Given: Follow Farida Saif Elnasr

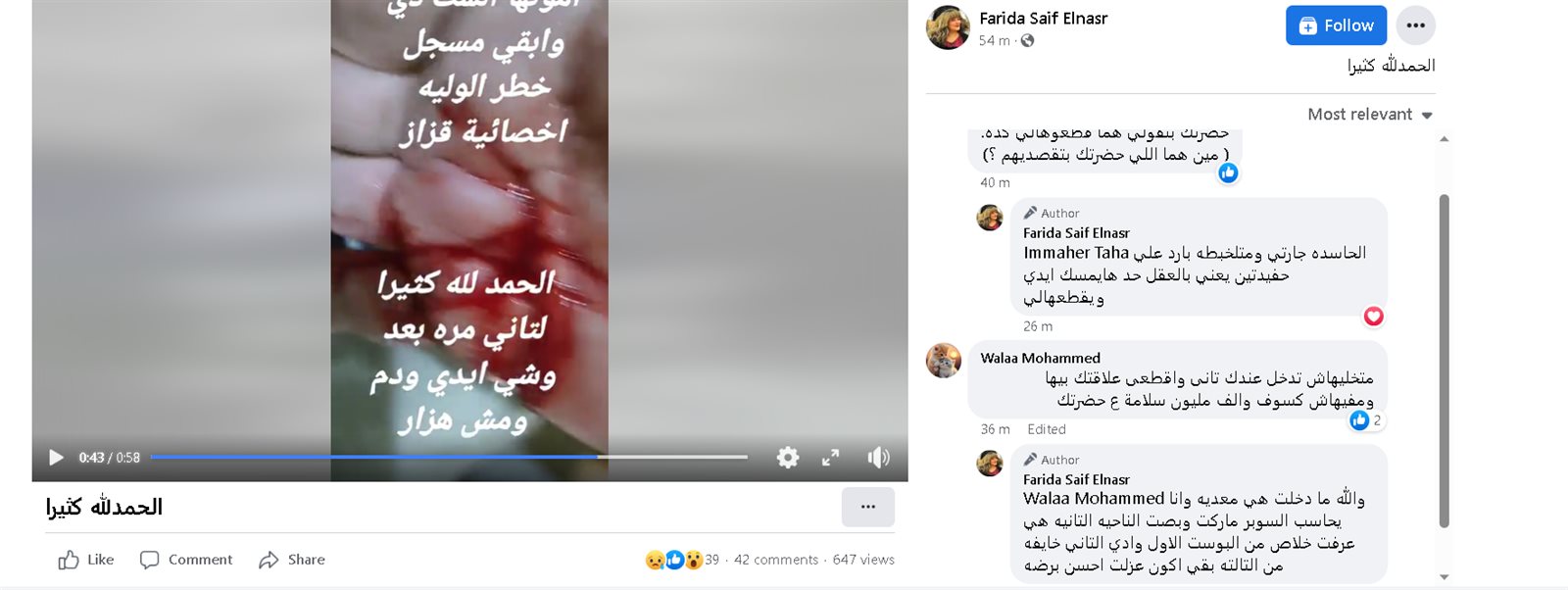Looking at the screenshot, I should 1336,25.
